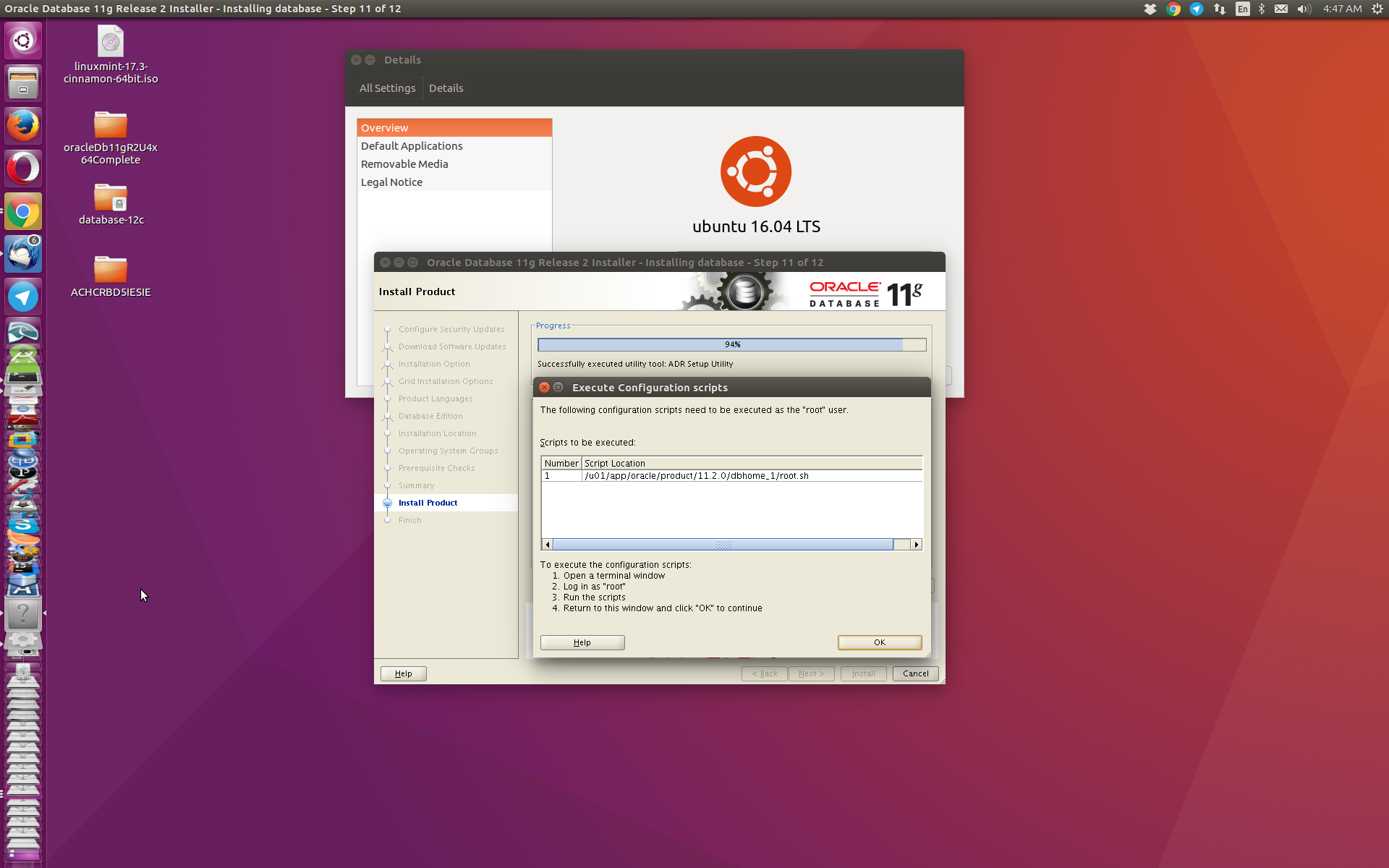Screen dimensions: 1389x868
Task: Click left arrow of scripts table scrollbar
Action: pyautogui.click(x=548, y=545)
